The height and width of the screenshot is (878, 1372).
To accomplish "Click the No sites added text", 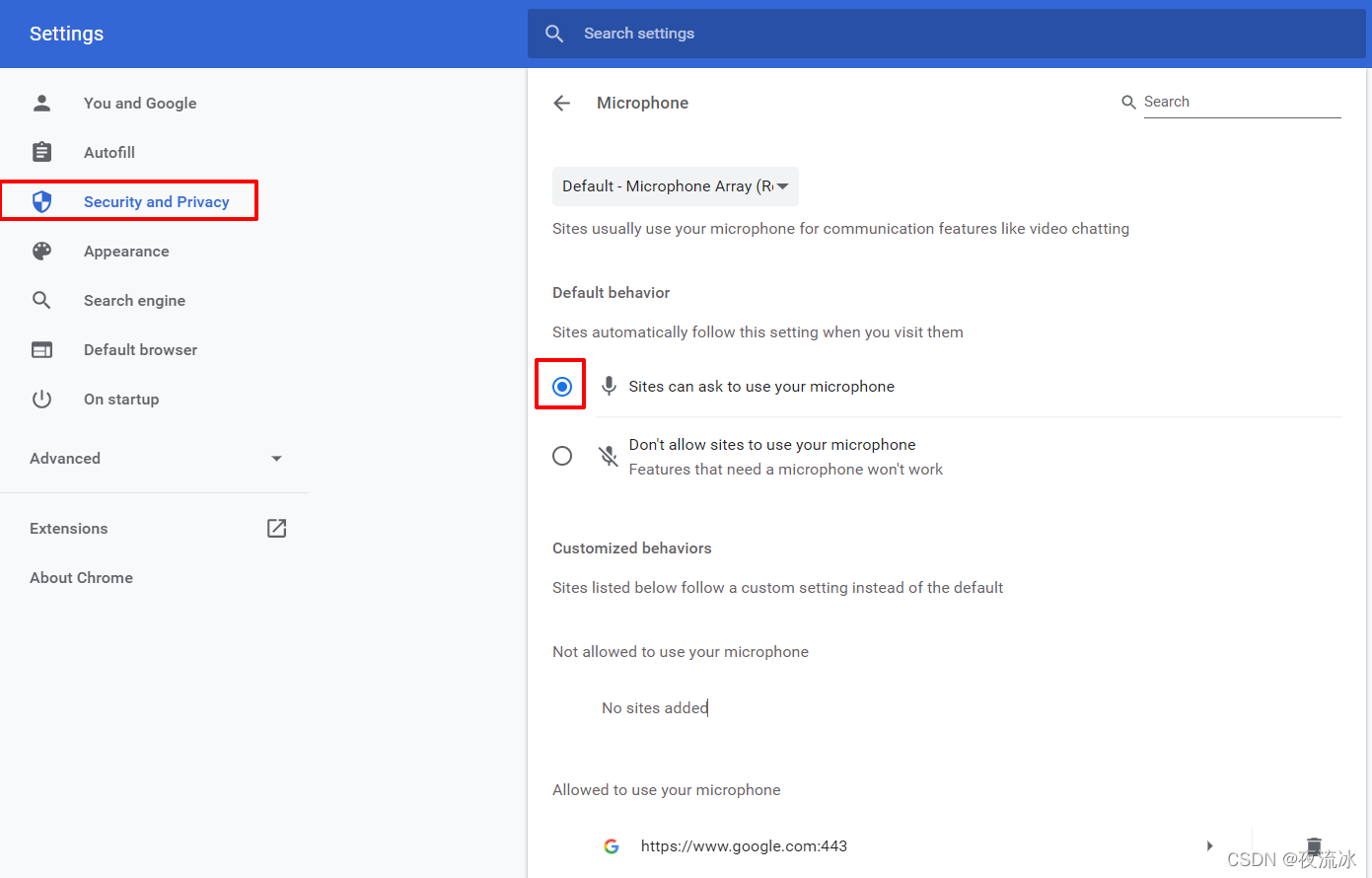I will [x=655, y=707].
